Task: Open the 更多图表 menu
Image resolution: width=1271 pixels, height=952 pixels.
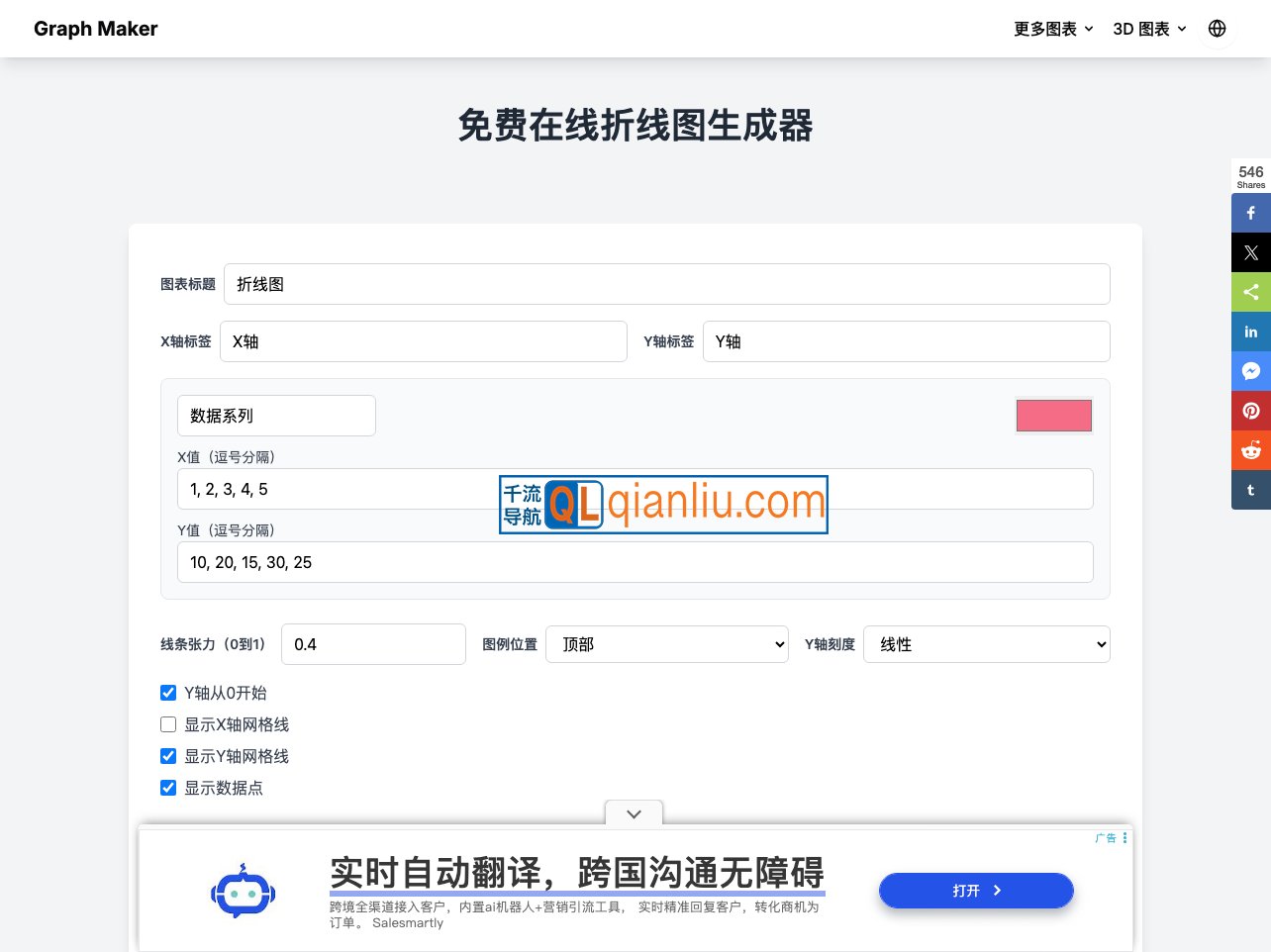Action: tap(1053, 29)
